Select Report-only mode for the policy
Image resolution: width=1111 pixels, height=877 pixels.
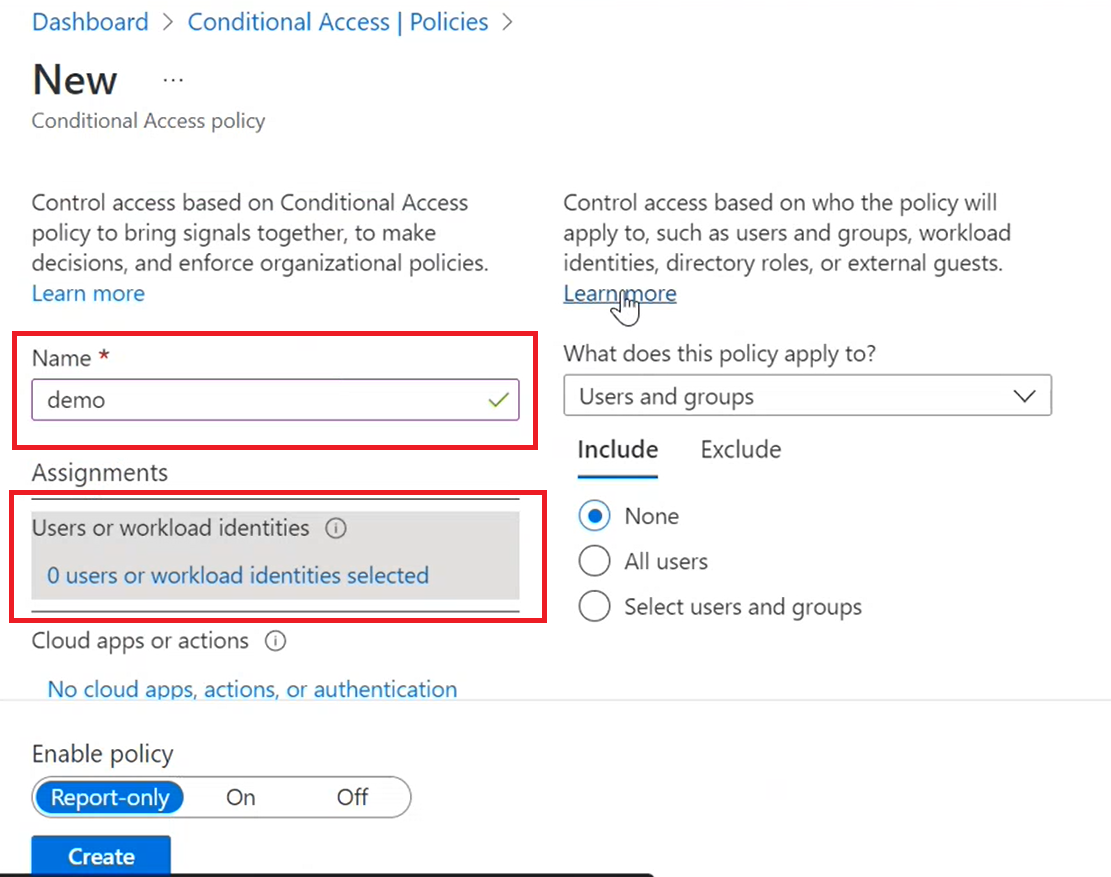point(109,797)
